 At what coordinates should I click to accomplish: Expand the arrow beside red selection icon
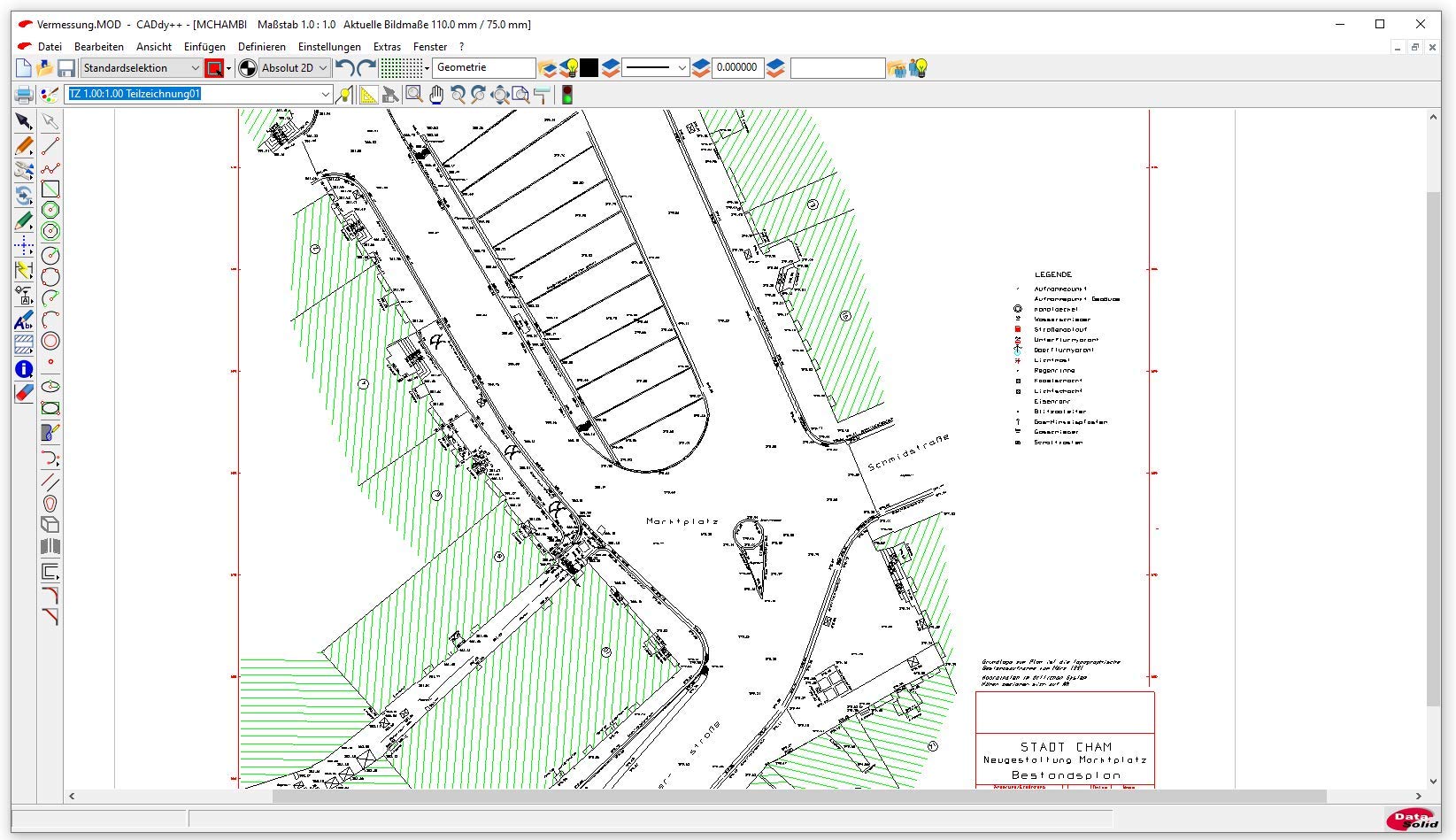tap(228, 68)
